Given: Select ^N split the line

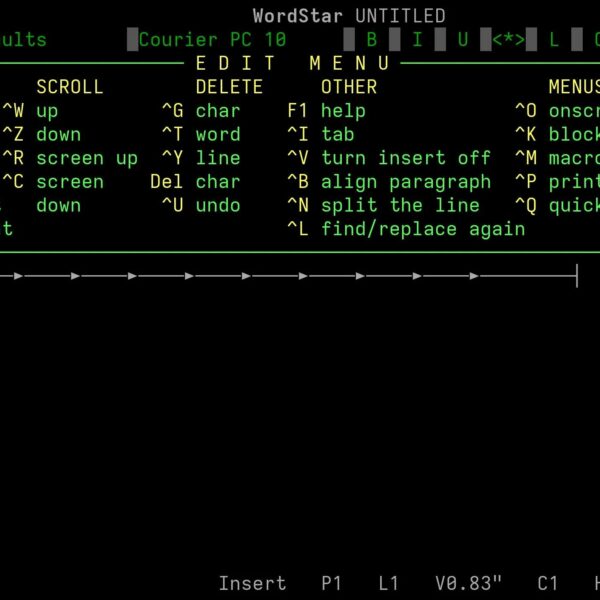Looking at the screenshot, I should tap(383, 205).
